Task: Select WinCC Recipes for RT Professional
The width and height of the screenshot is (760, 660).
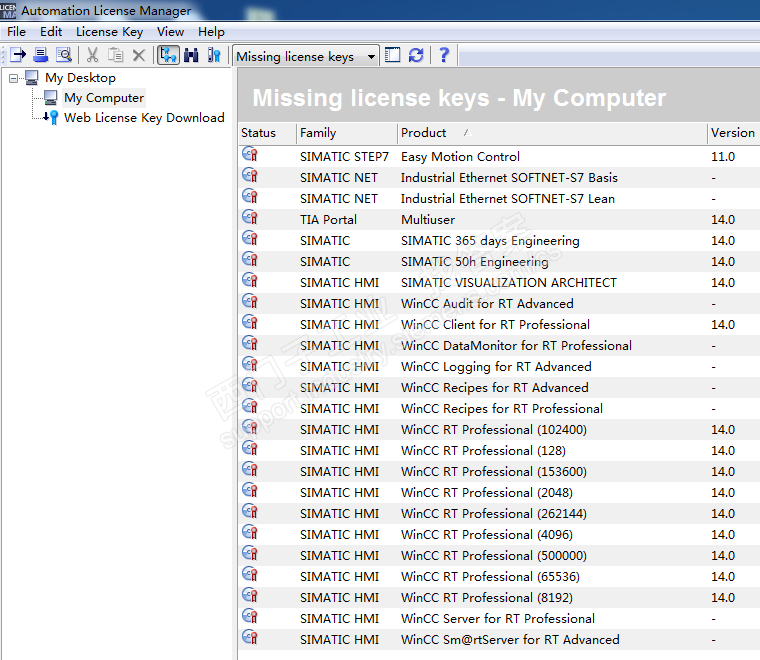Action: coord(502,409)
